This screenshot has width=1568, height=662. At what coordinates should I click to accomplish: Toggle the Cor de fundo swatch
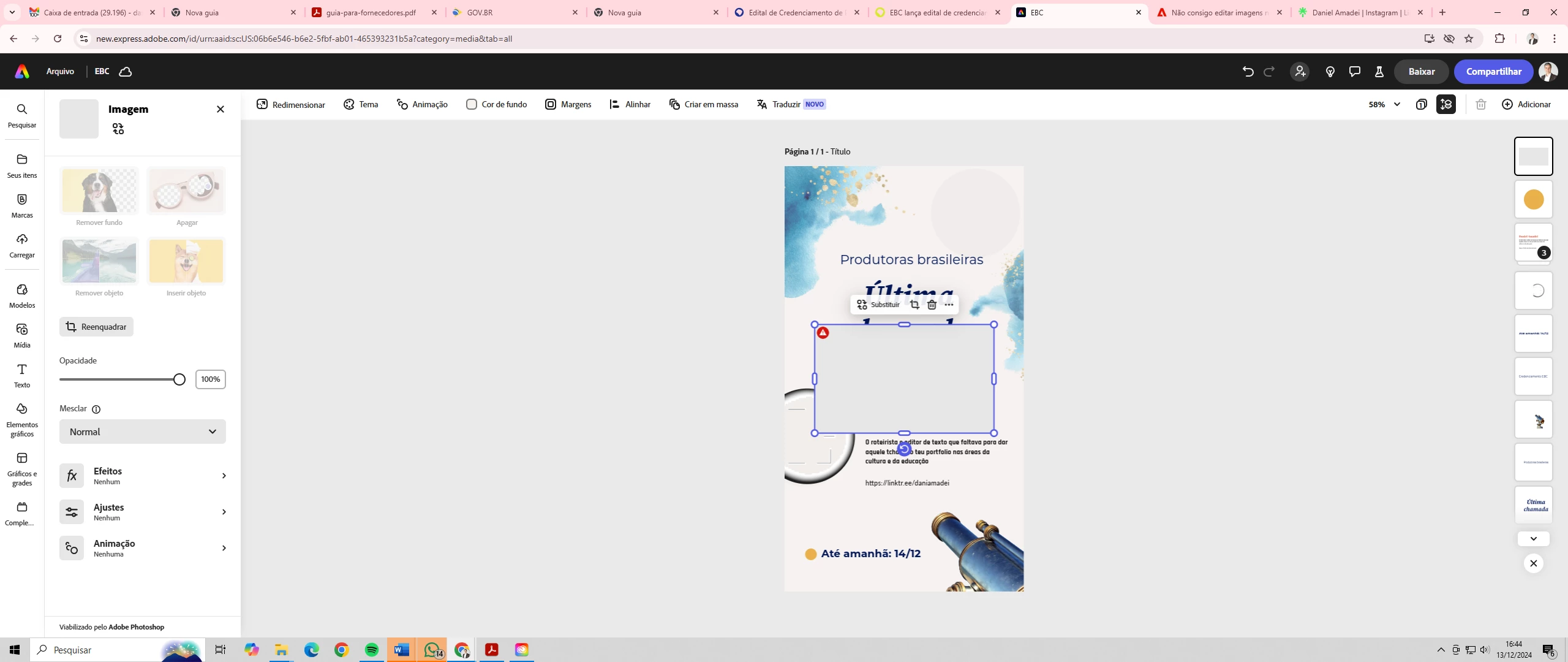click(x=472, y=104)
